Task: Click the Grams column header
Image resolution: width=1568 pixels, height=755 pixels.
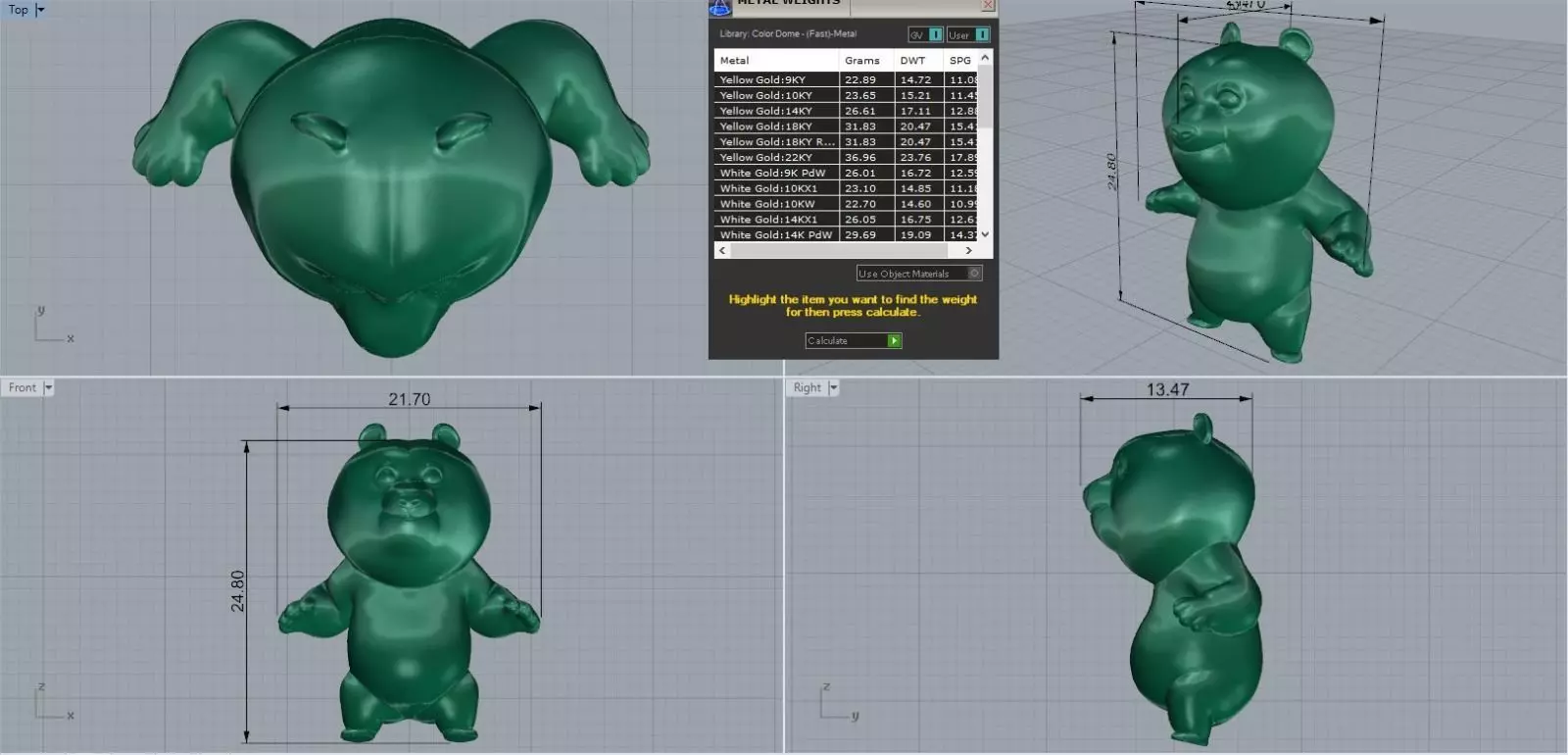Action: click(x=866, y=61)
